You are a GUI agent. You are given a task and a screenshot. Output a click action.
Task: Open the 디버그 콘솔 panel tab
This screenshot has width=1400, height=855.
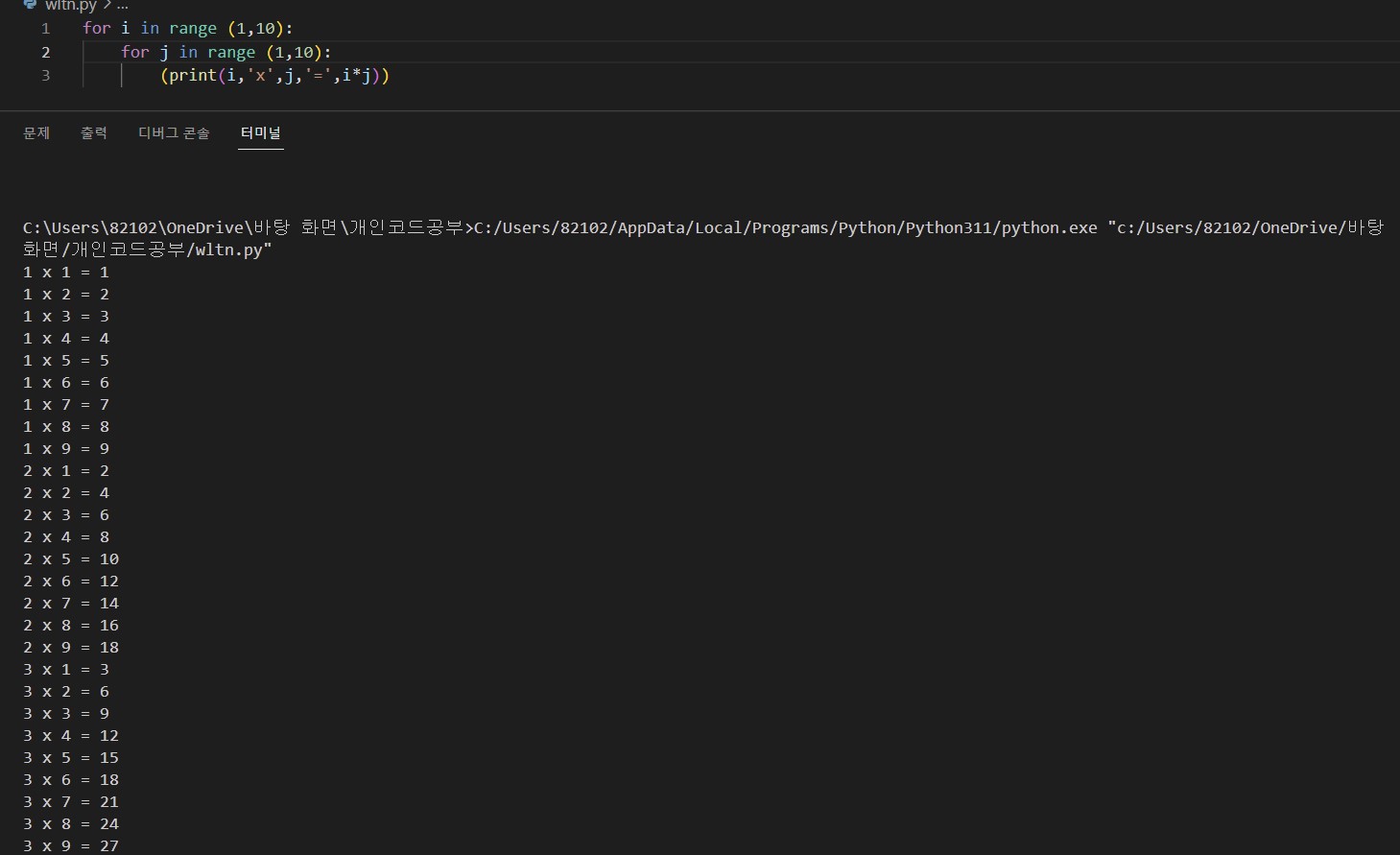(x=174, y=132)
